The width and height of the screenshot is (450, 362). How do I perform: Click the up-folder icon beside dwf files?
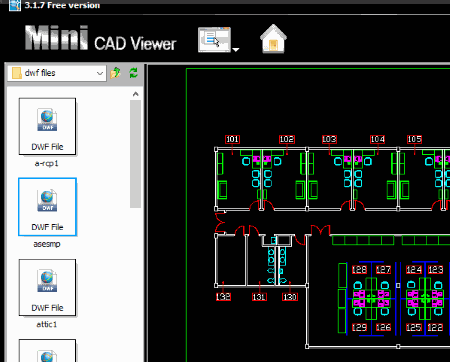pyautogui.click(x=115, y=73)
